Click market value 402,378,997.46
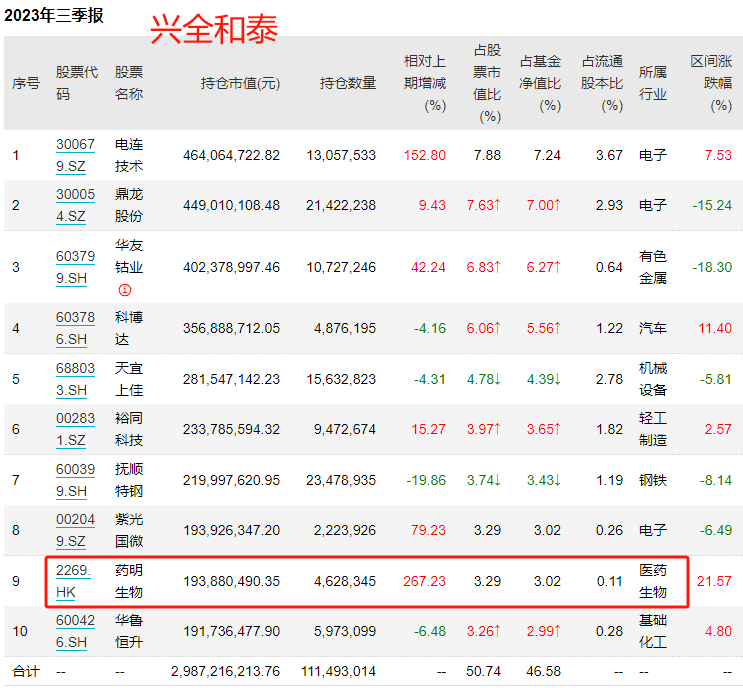743x688 pixels. [231, 267]
